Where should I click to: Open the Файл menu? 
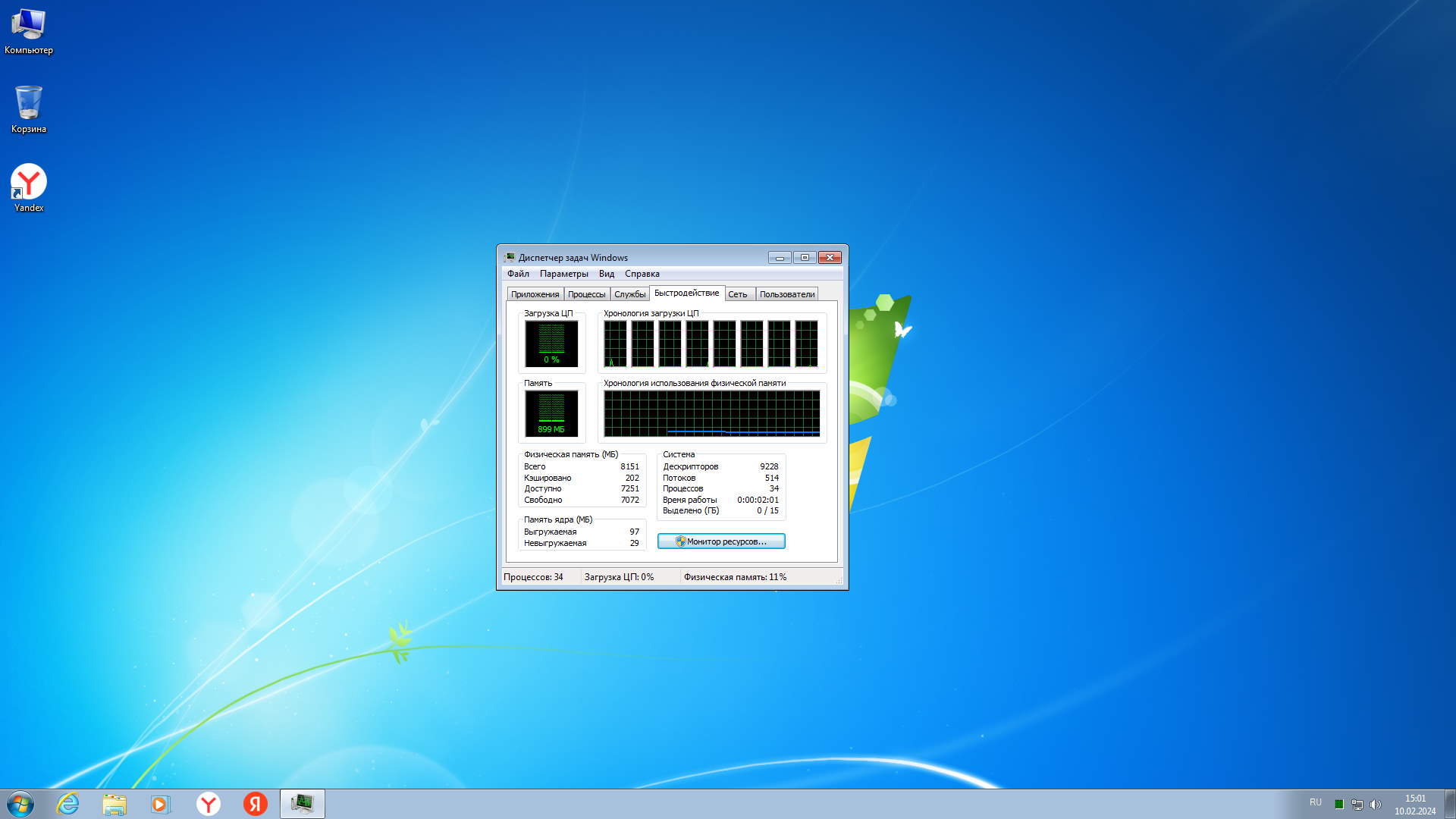pyautogui.click(x=518, y=274)
